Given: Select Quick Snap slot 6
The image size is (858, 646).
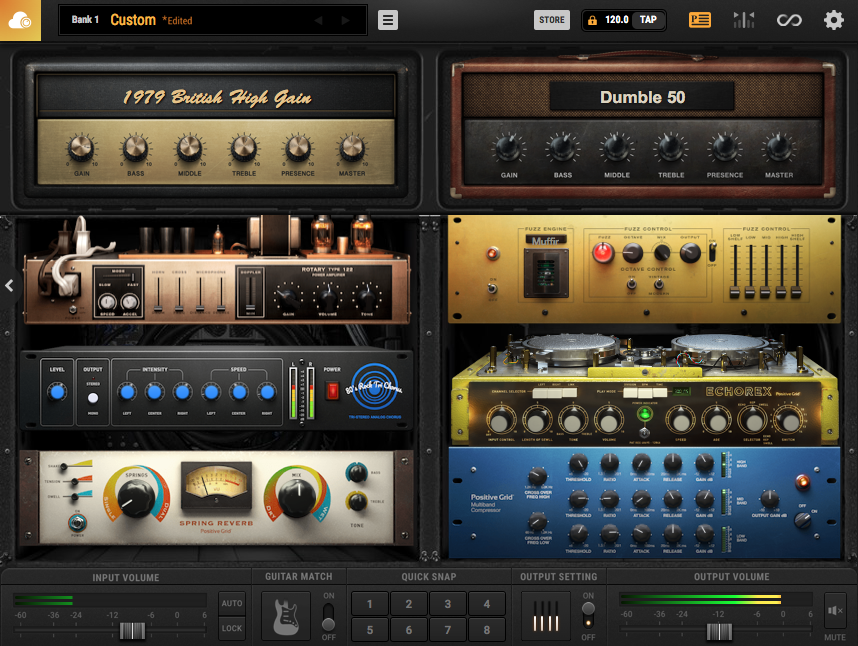Looking at the screenshot, I should tap(409, 630).
